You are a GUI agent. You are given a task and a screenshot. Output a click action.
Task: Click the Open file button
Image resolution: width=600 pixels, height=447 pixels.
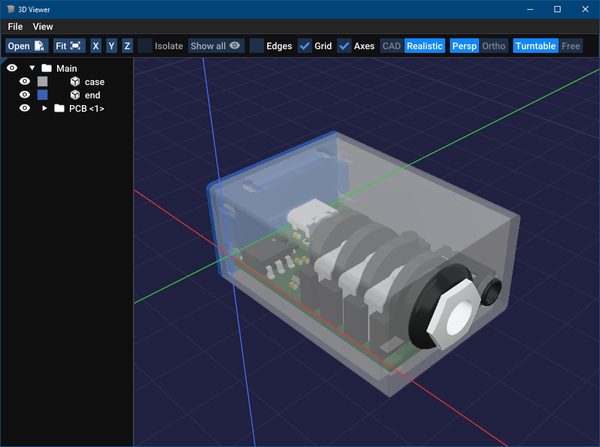coord(27,46)
